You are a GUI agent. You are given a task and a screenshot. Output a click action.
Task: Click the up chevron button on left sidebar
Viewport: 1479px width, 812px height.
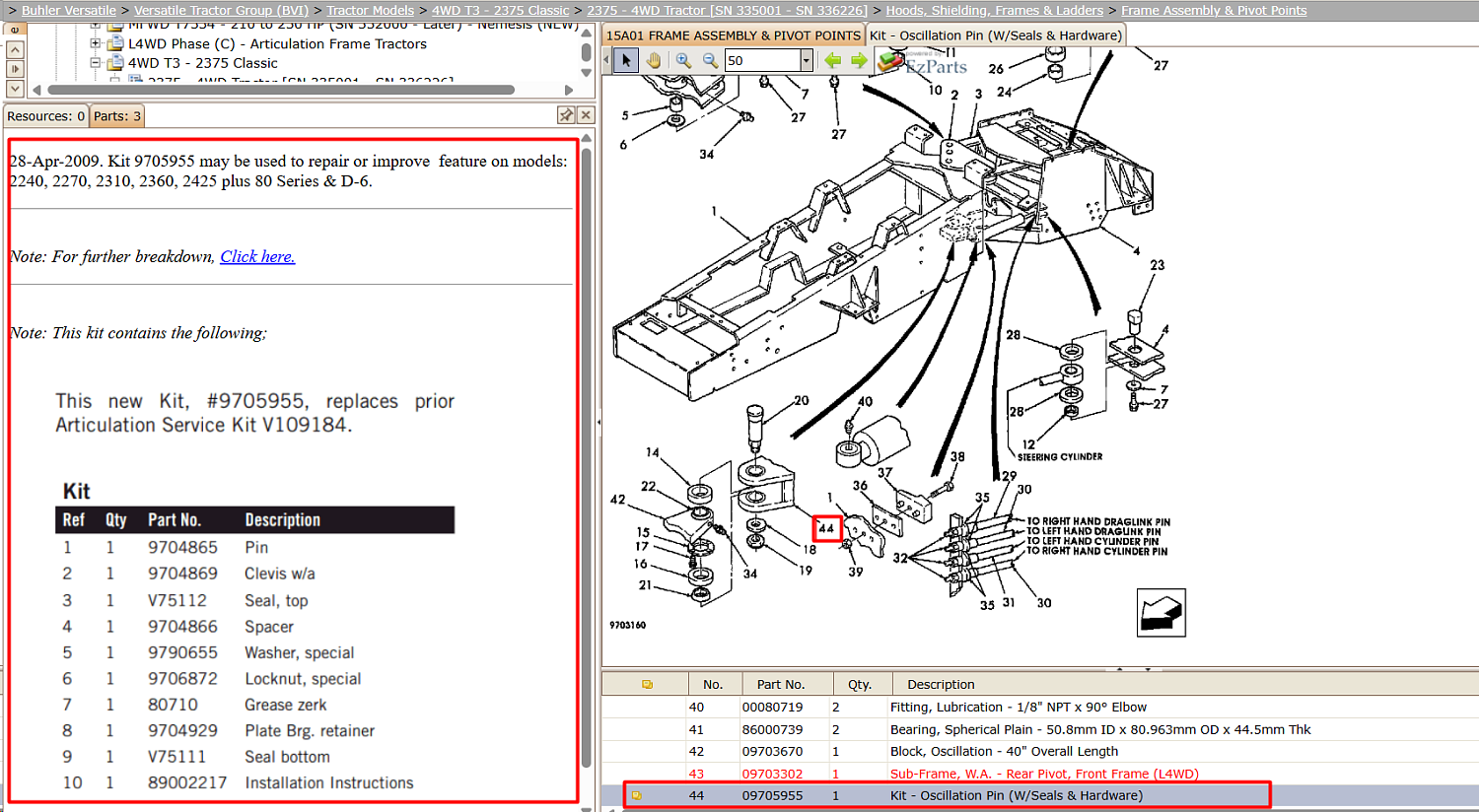pyautogui.click(x=15, y=49)
